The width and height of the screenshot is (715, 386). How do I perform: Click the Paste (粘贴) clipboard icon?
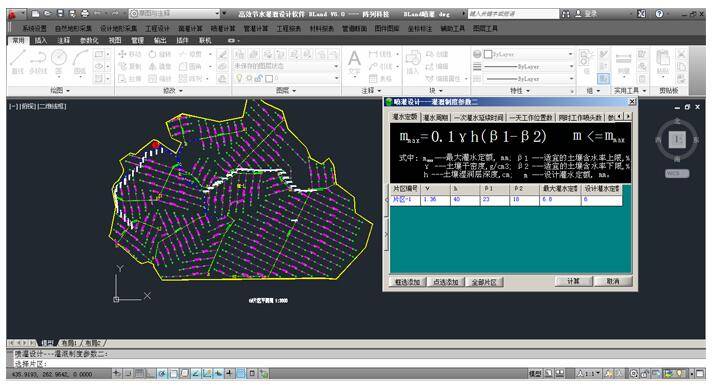point(663,63)
